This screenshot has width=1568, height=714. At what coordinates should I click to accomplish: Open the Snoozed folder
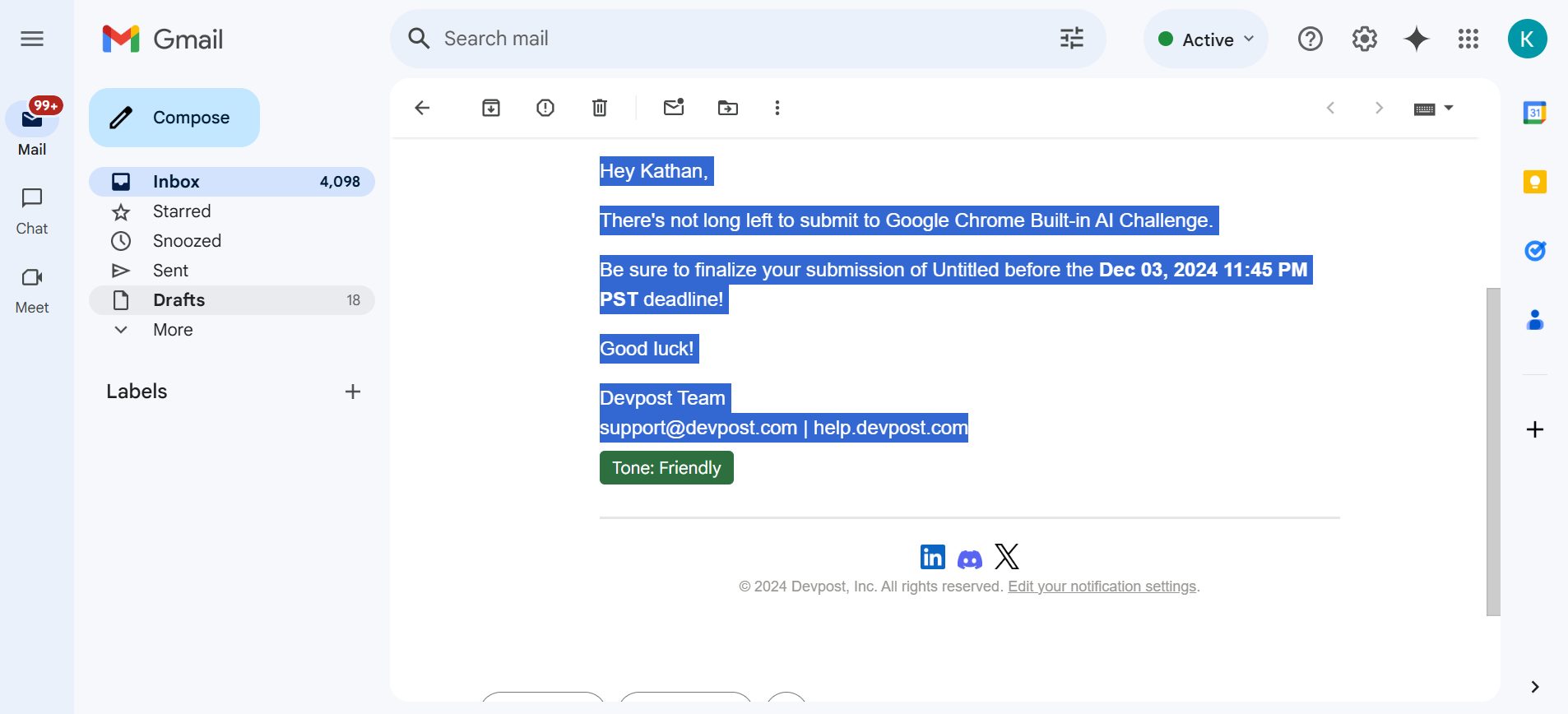(x=232, y=241)
